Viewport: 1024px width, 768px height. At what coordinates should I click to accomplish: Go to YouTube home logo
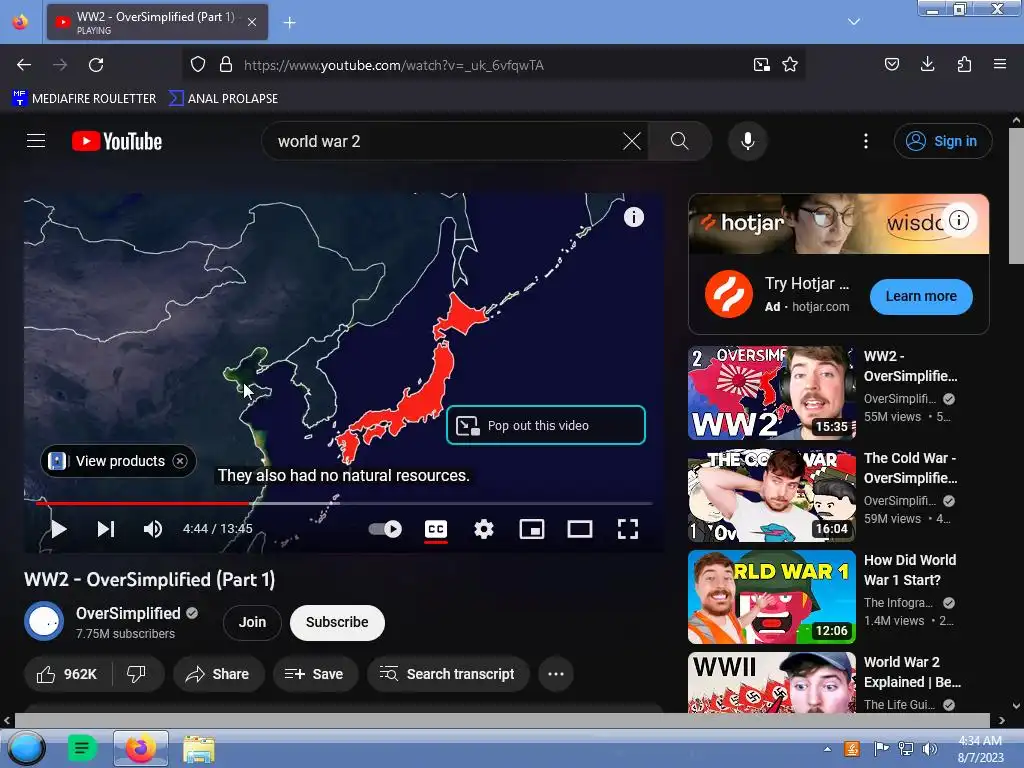117,141
